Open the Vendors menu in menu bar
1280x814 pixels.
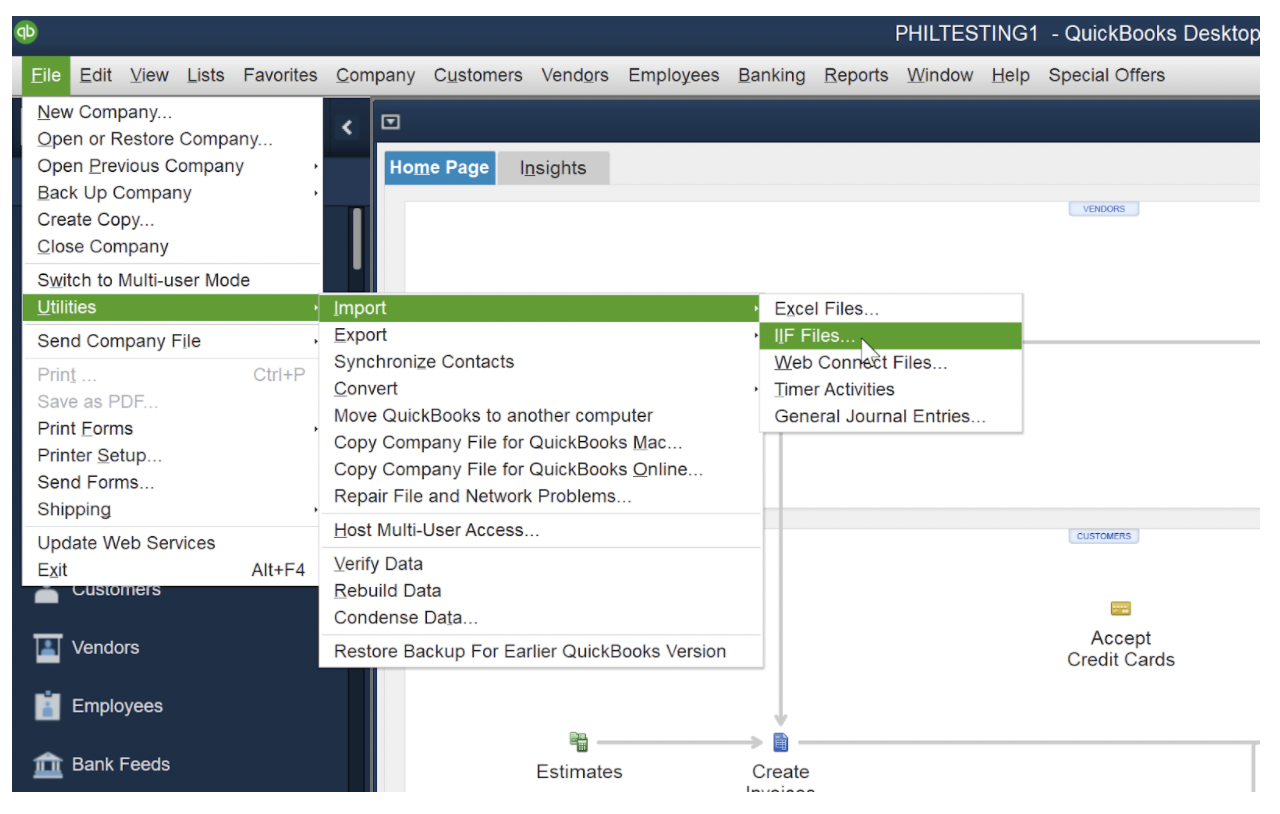point(575,75)
